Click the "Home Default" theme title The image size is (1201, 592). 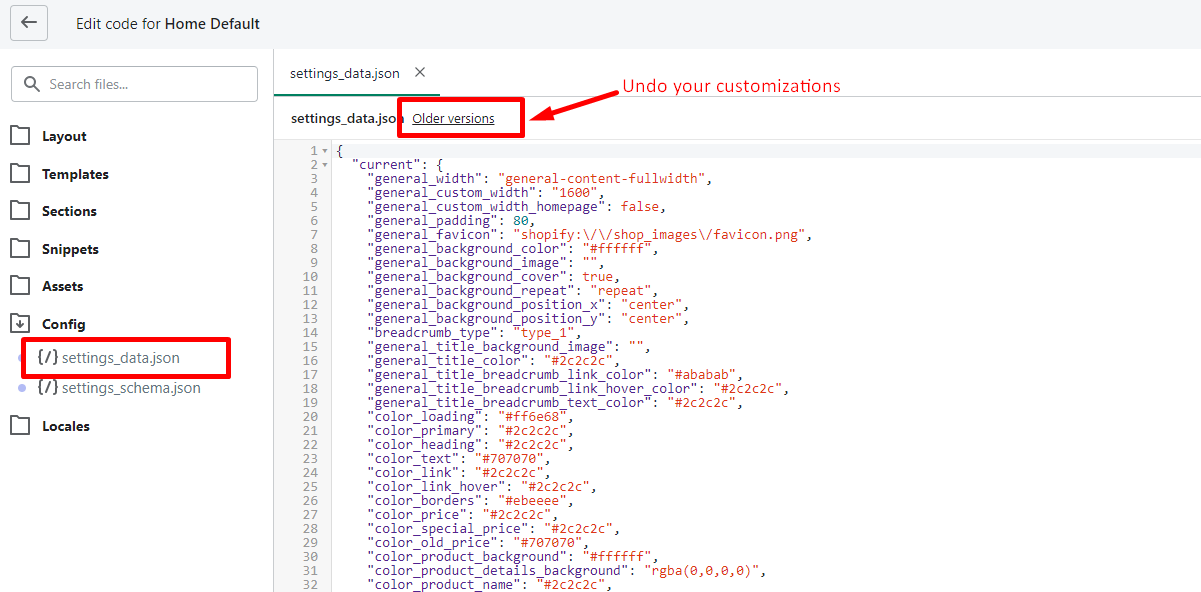coord(212,23)
